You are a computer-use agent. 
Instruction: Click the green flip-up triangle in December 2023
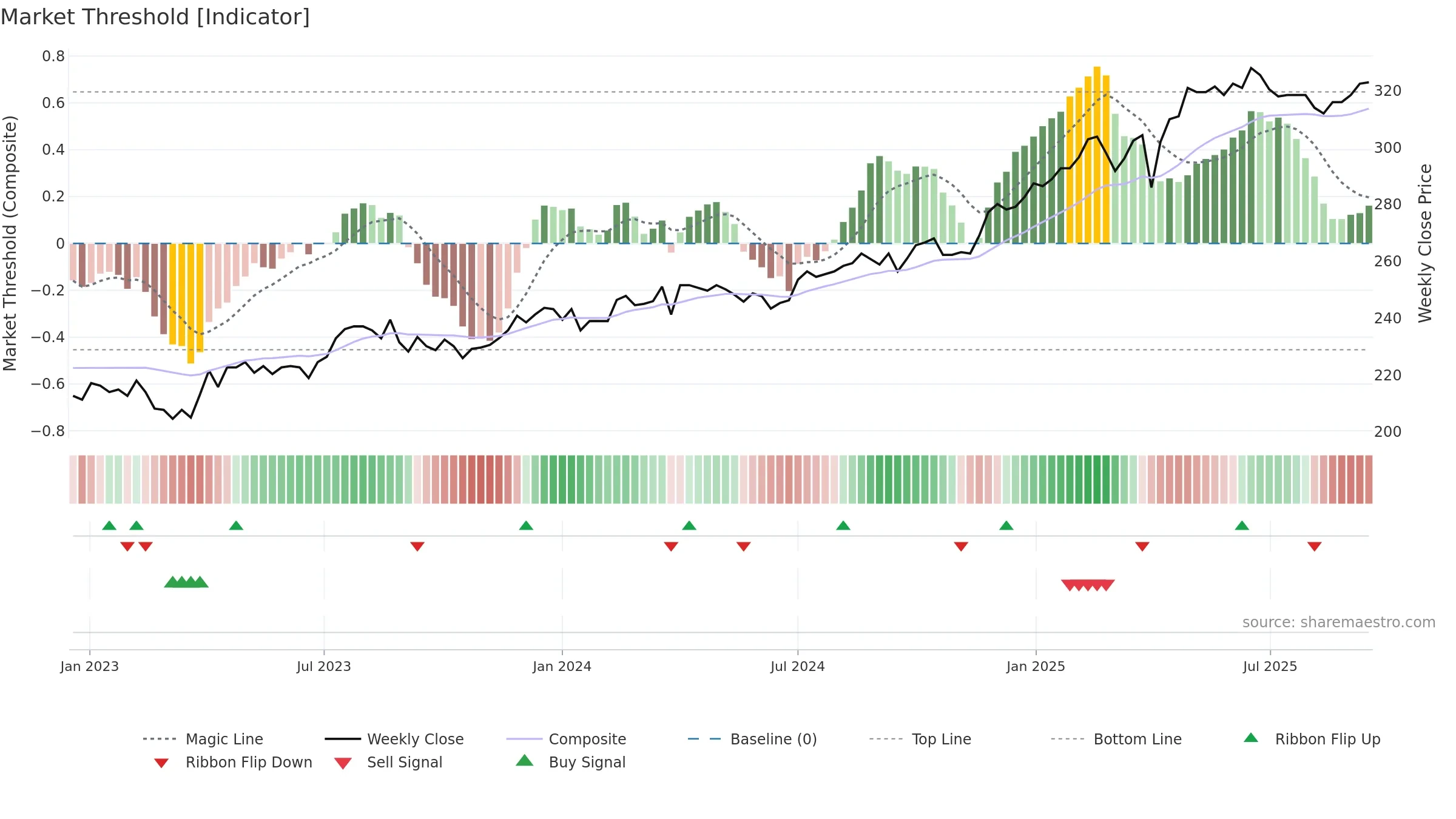click(x=526, y=525)
